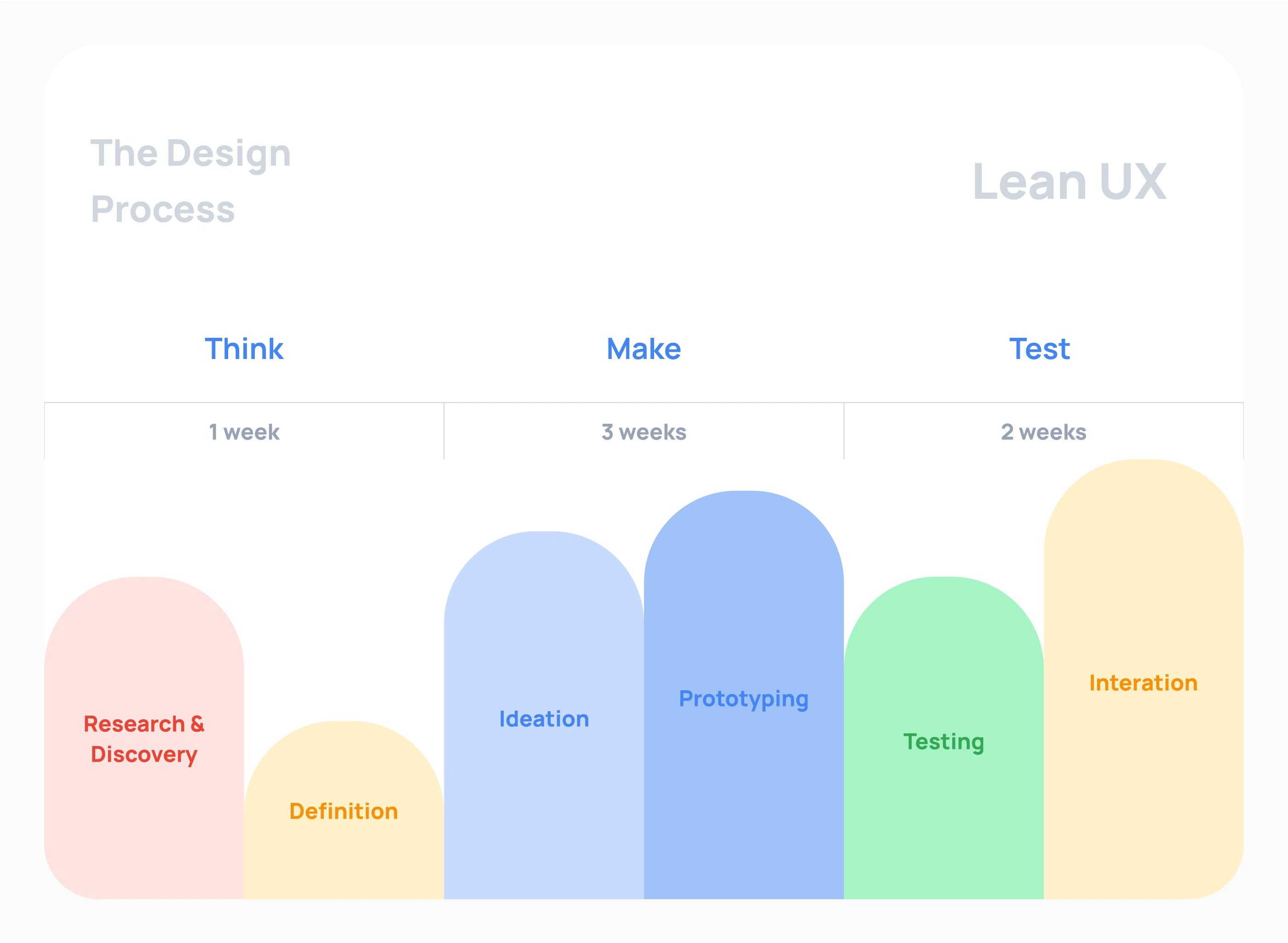This screenshot has height=943, width=1288.
Task: Click the orange "Definition" label
Action: (344, 811)
